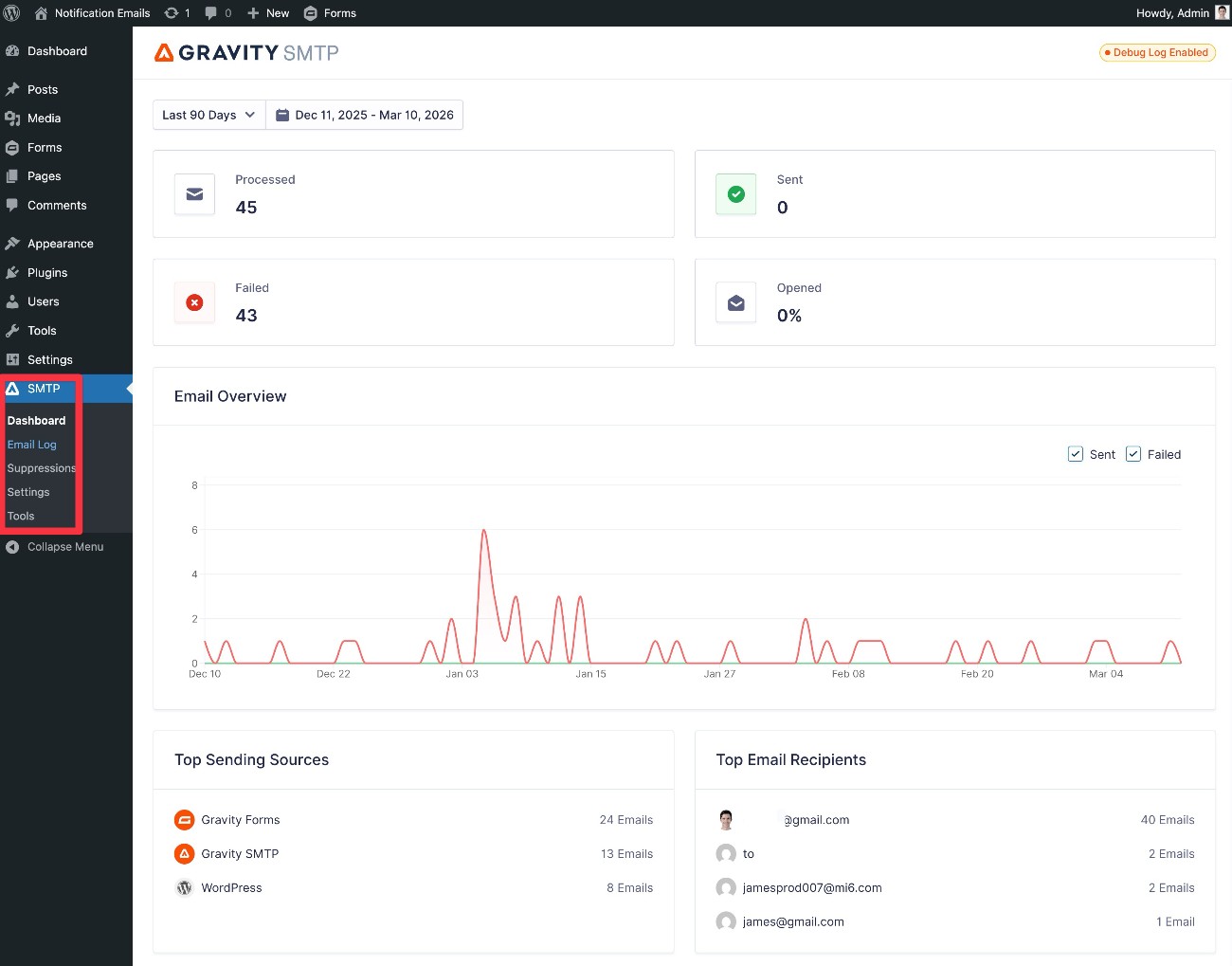Viewport: 1232px width, 966px height.
Task: Open the Settings submenu under SMTP
Action: [28, 492]
